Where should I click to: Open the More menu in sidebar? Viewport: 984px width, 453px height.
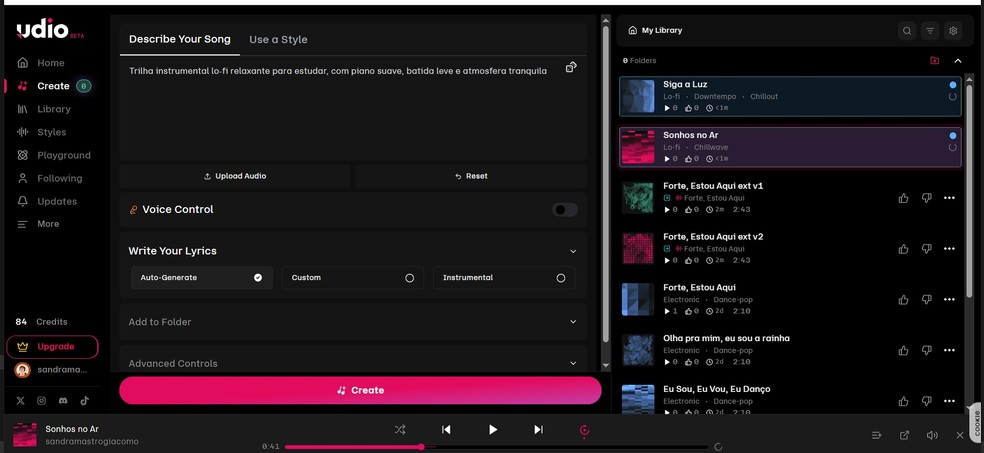38,224
